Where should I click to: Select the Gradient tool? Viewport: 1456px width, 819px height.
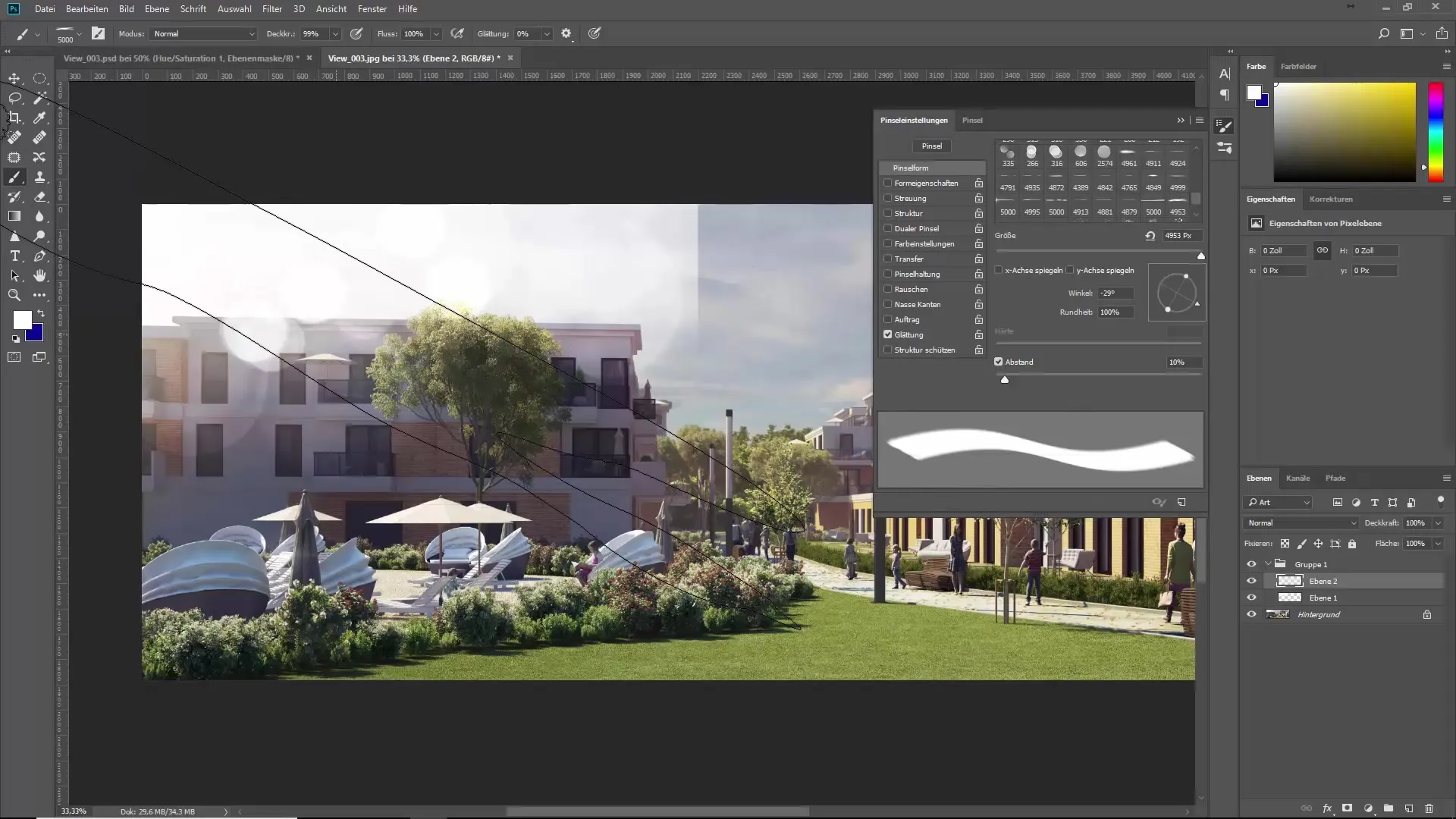click(x=14, y=216)
